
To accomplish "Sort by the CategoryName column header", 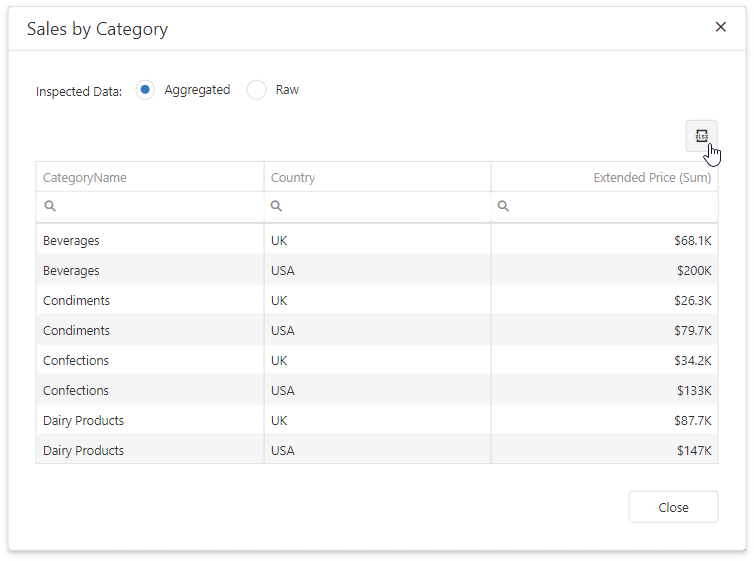I will (x=85, y=177).
